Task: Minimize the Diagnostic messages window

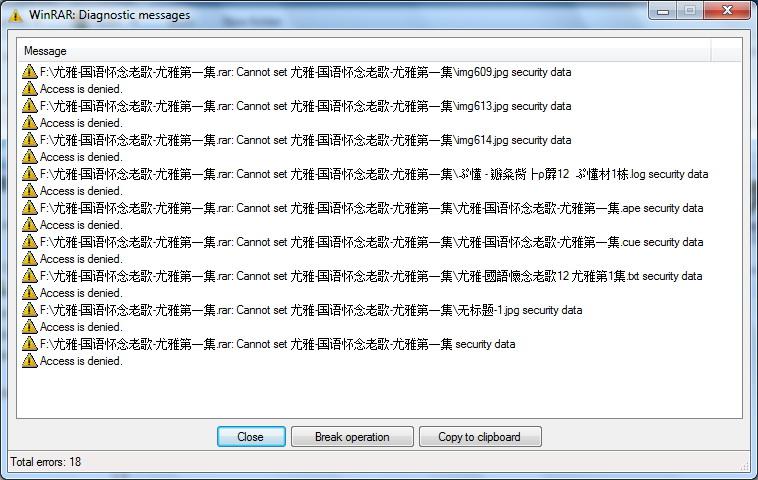Action: click(663, 11)
